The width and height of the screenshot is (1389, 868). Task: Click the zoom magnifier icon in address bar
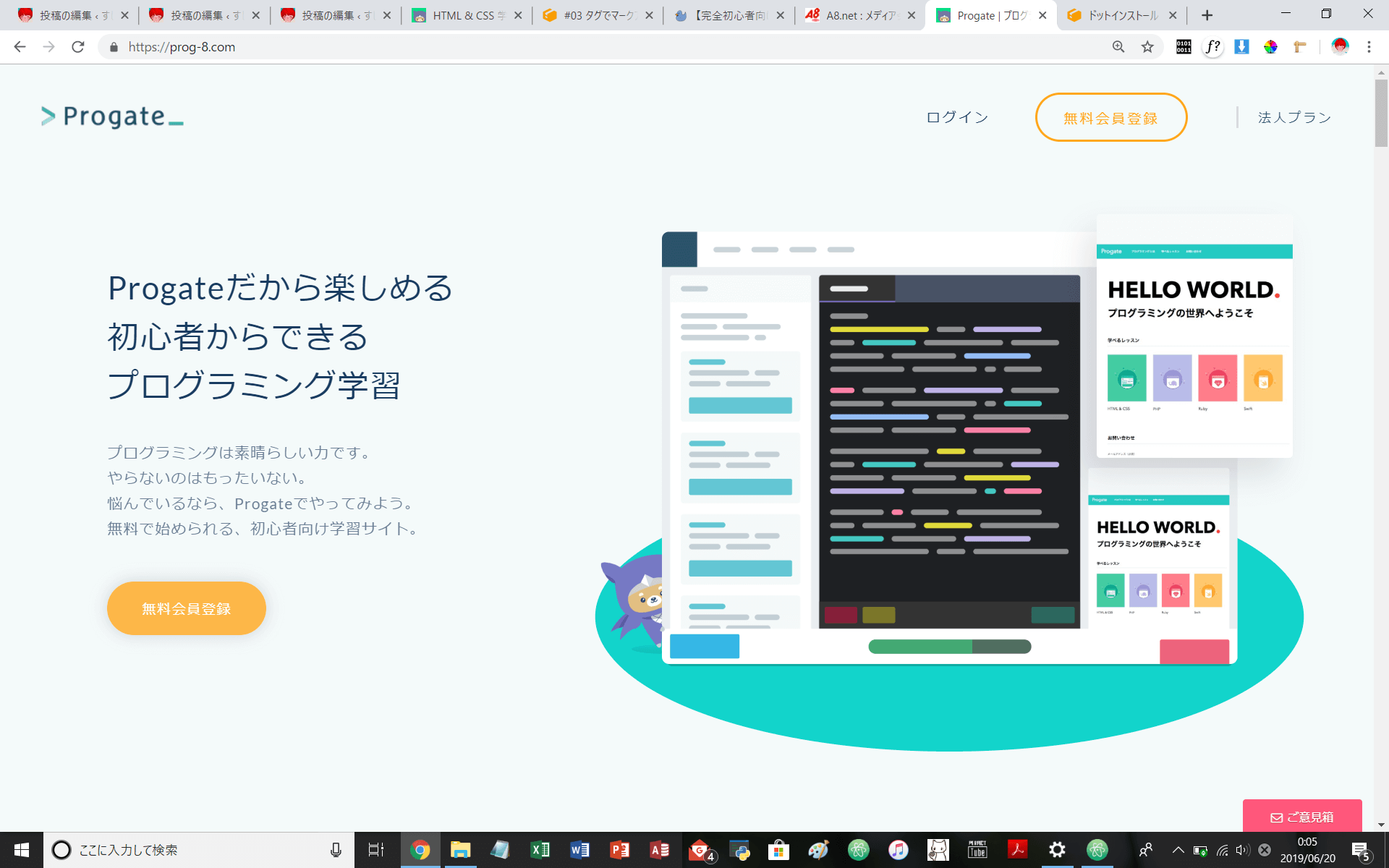[x=1118, y=47]
